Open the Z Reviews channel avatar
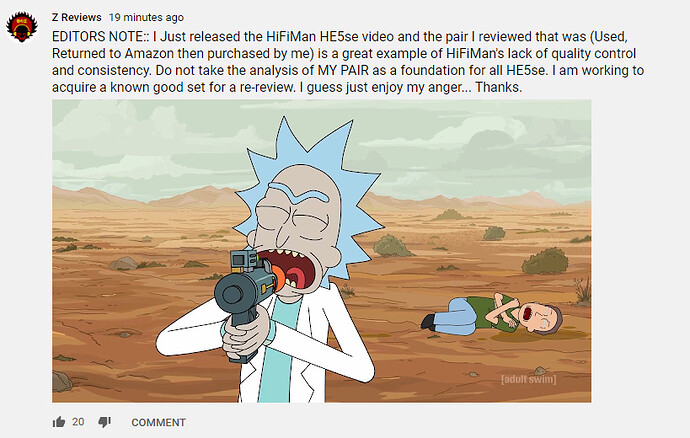Screen dimensions: 690x438 tap(22, 27)
